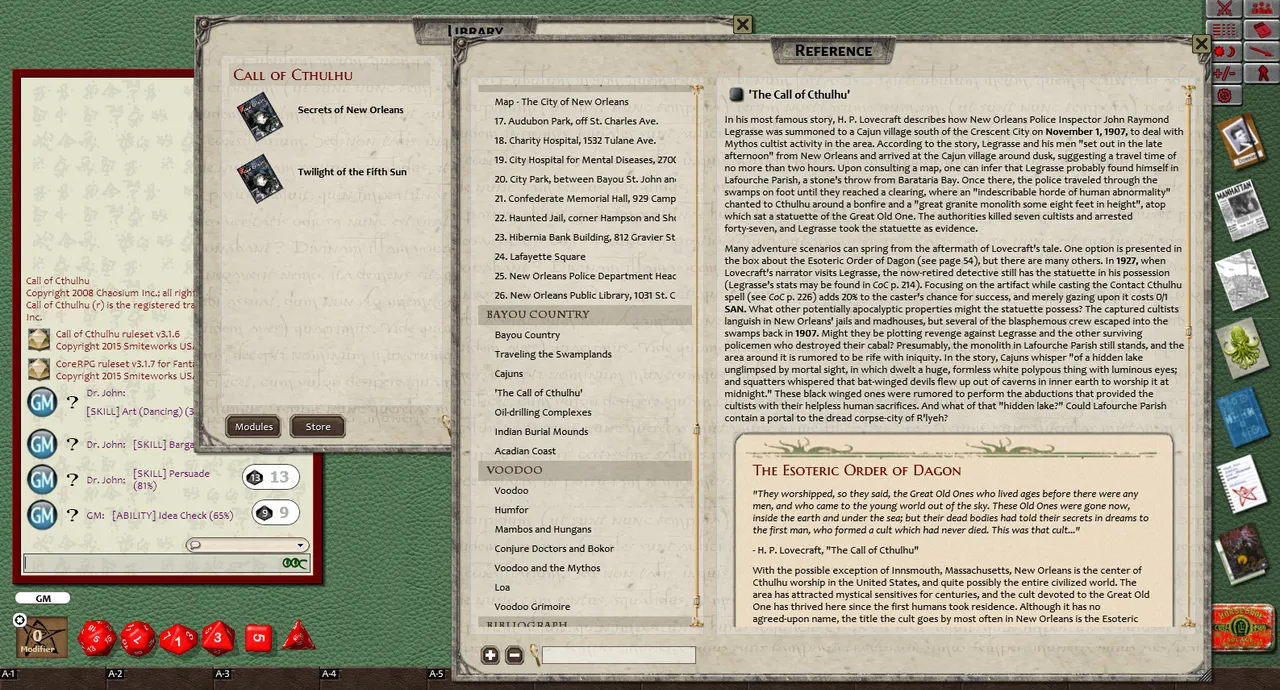The height and width of the screenshot is (690, 1280).
Task: Expand all with the plus button
Action: 490,656
